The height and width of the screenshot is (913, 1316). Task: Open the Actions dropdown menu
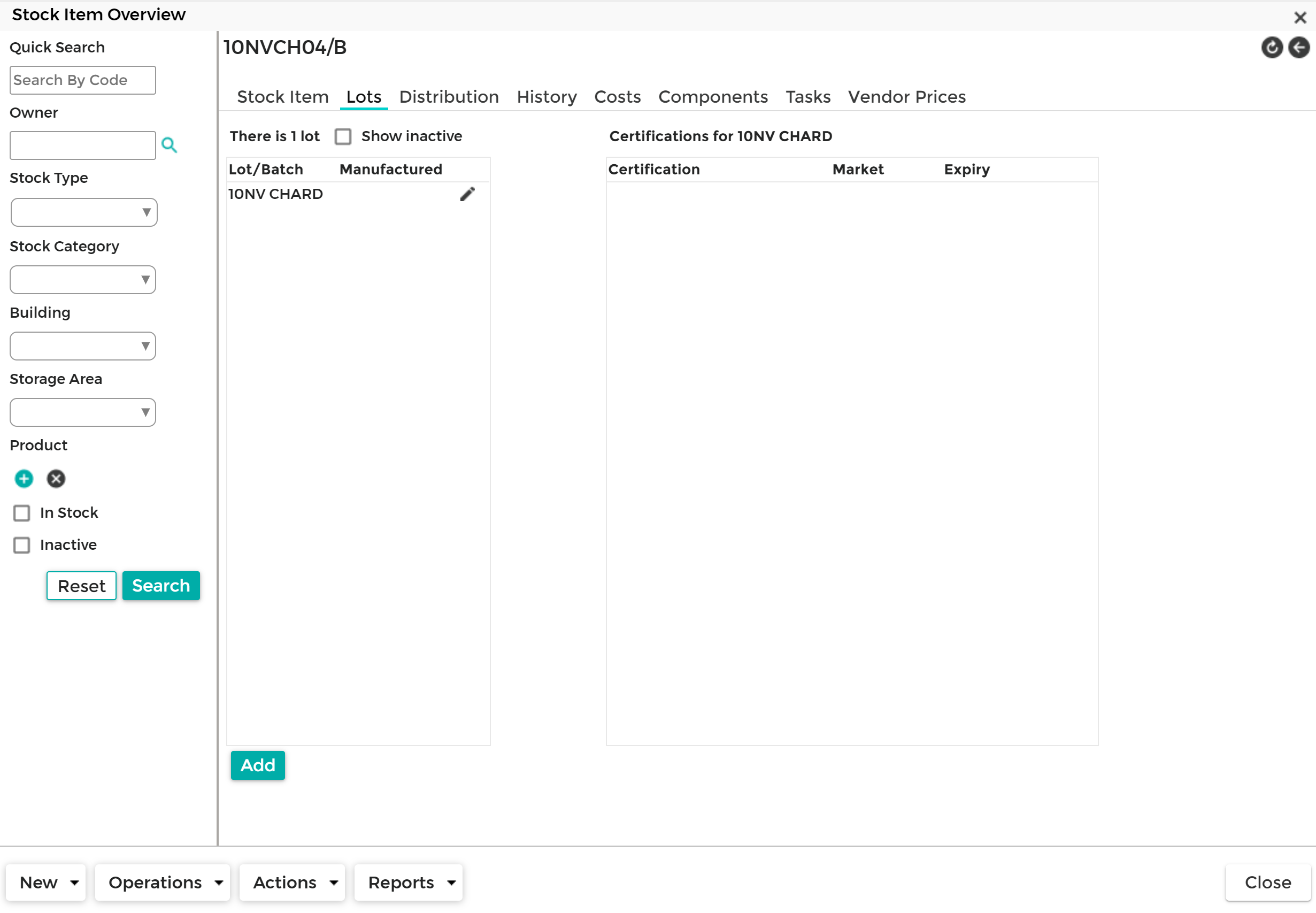293,883
